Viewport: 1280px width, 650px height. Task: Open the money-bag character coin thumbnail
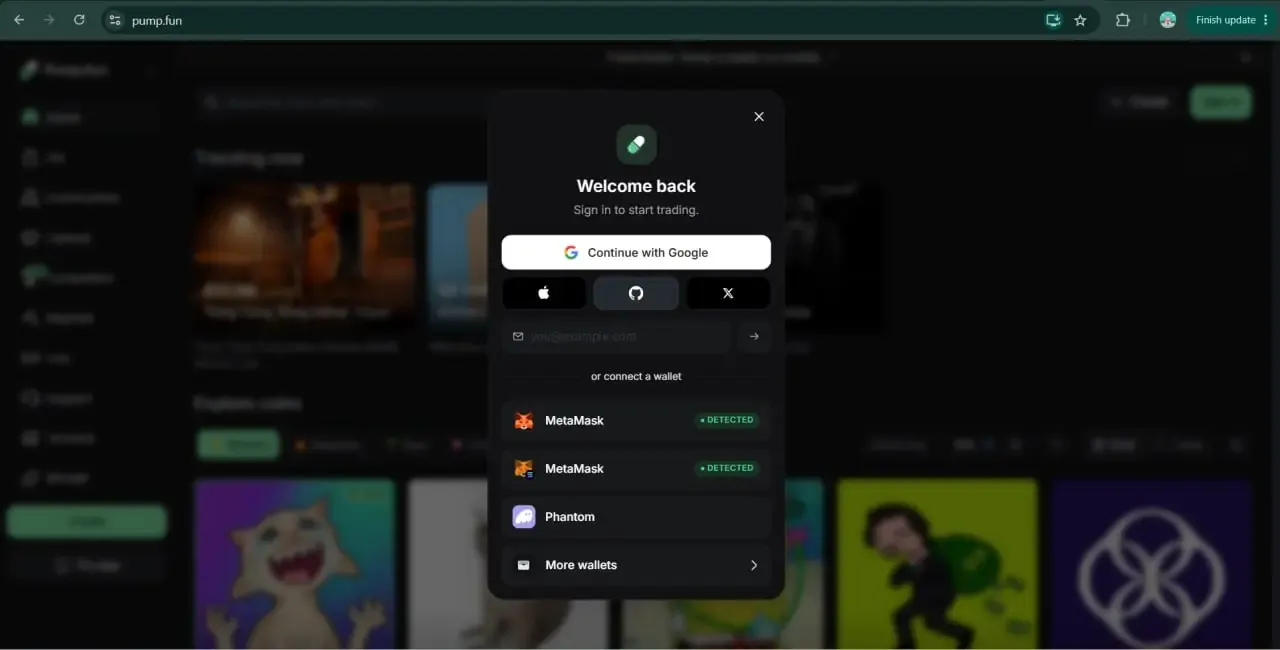pos(937,564)
